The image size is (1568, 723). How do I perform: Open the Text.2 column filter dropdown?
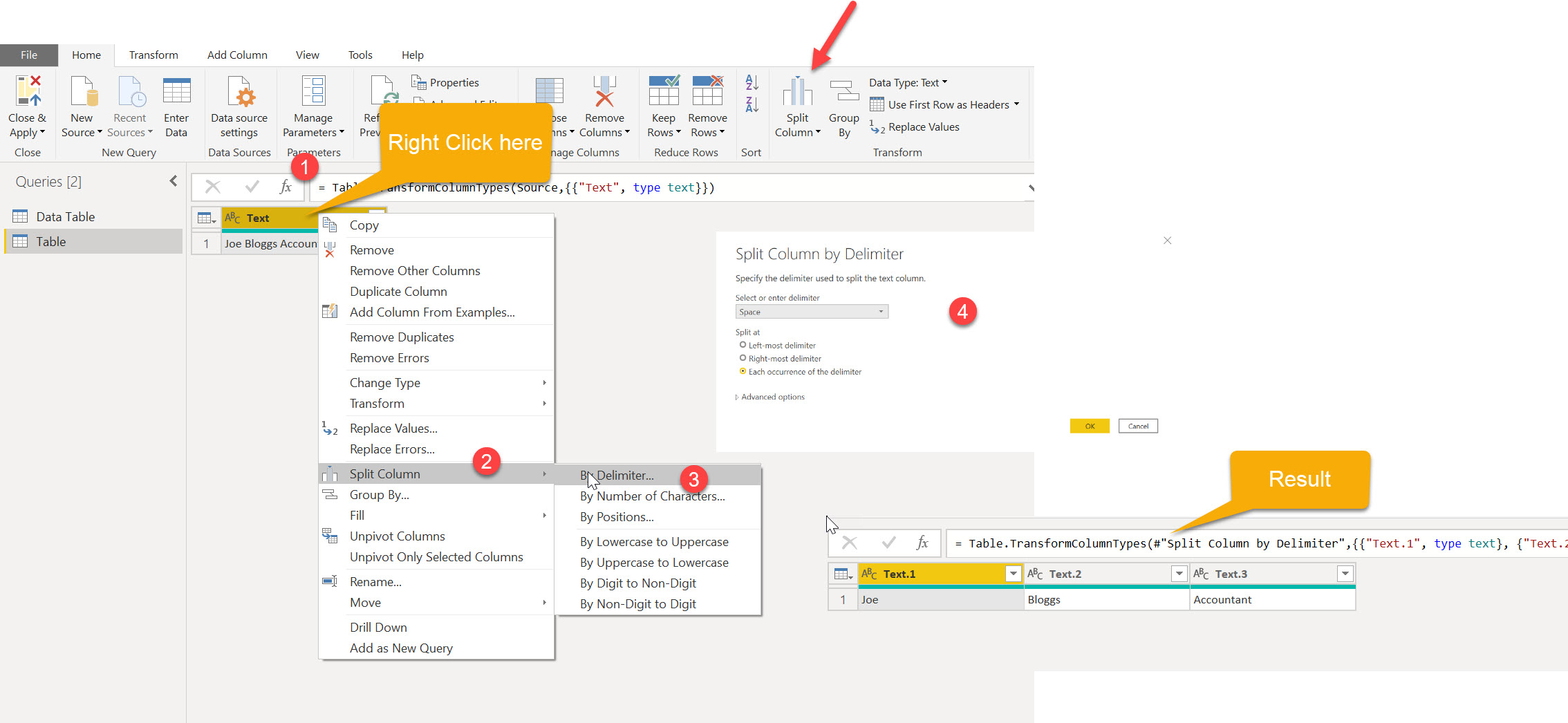(x=1179, y=574)
